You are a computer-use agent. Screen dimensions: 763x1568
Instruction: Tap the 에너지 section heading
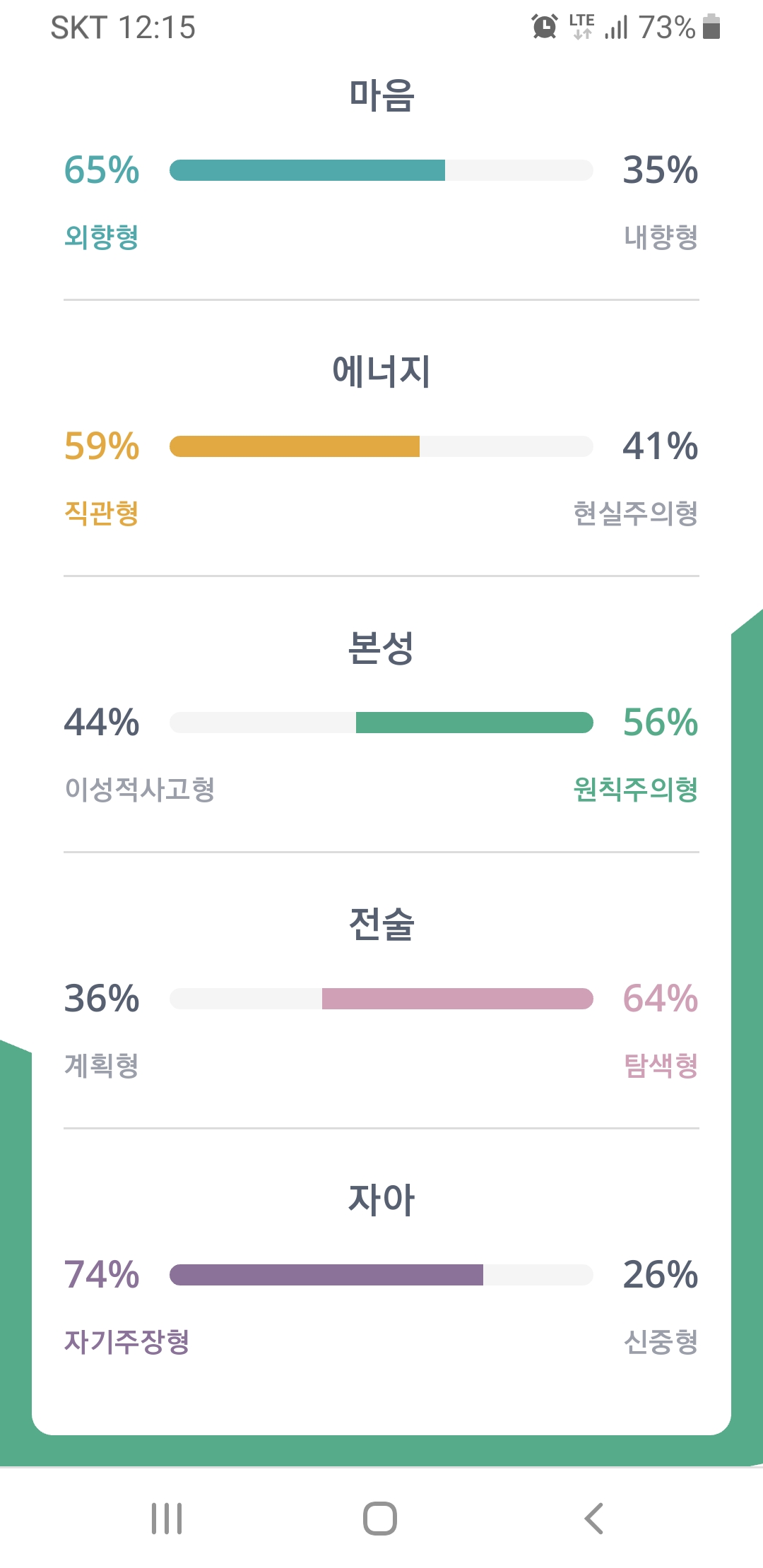coord(381,371)
